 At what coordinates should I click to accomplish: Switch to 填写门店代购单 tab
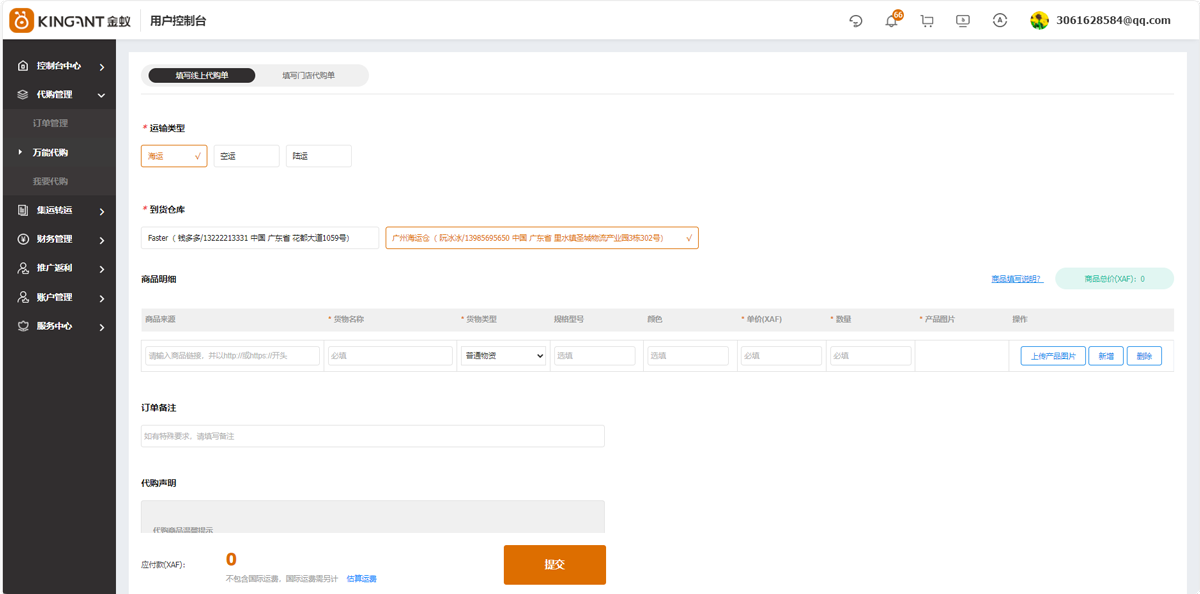pyautogui.click(x=308, y=76)
